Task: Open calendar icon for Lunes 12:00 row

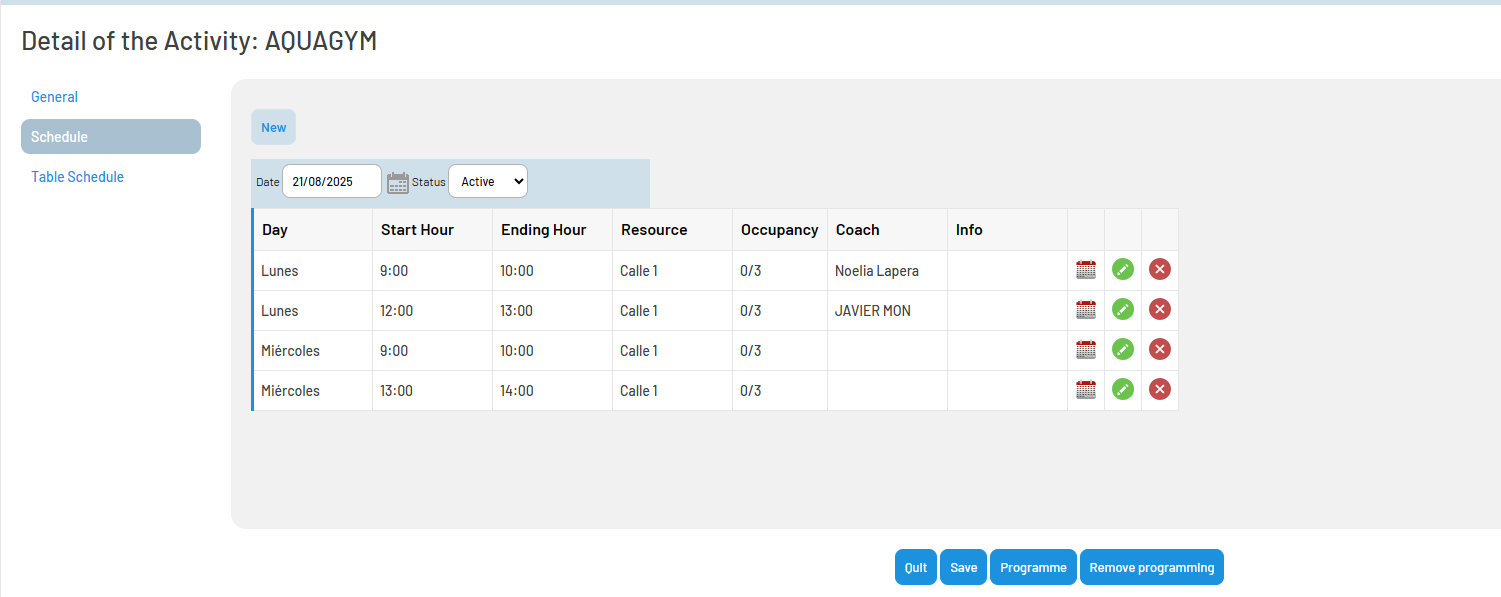Action: coord(1086,310)
